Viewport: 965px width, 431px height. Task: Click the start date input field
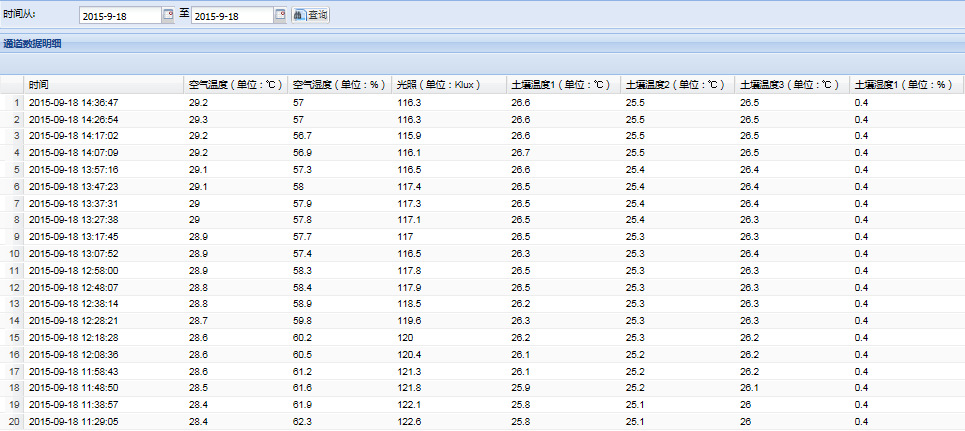pyautogui.click(x=118, y=16)
